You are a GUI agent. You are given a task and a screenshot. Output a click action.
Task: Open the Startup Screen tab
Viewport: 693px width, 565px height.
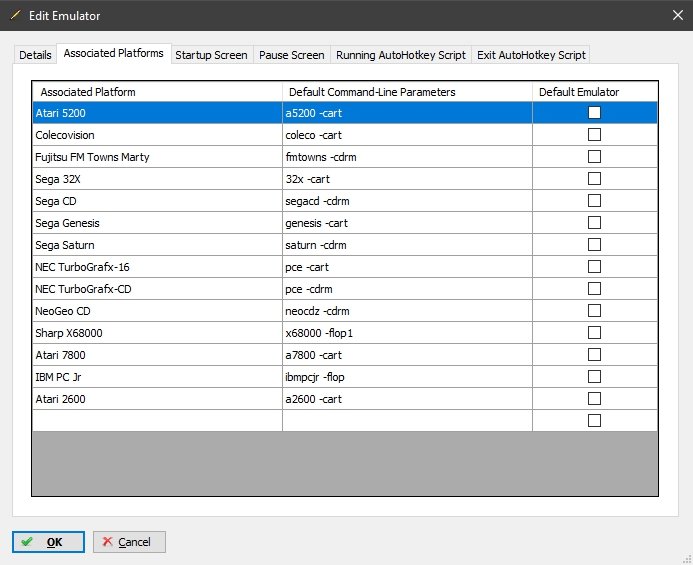click(x=211, y=55)
